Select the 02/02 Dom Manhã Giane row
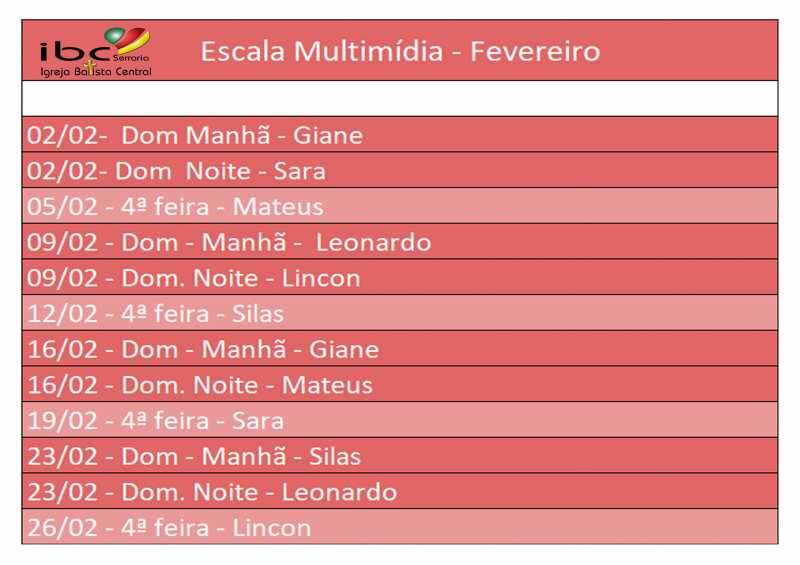The height and width of the screenshot is (565, 800). click(x=400, y=134)
